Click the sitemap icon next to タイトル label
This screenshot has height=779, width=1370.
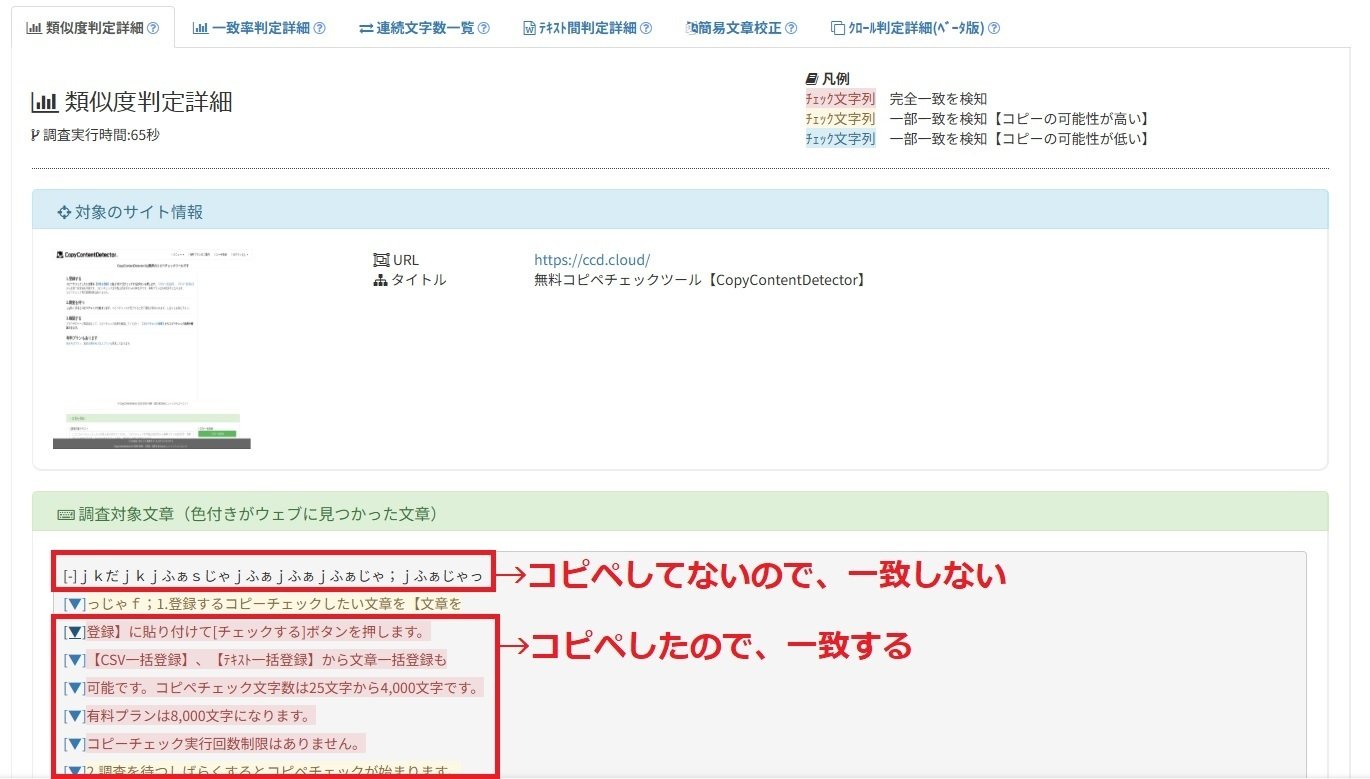pos(380,280)
